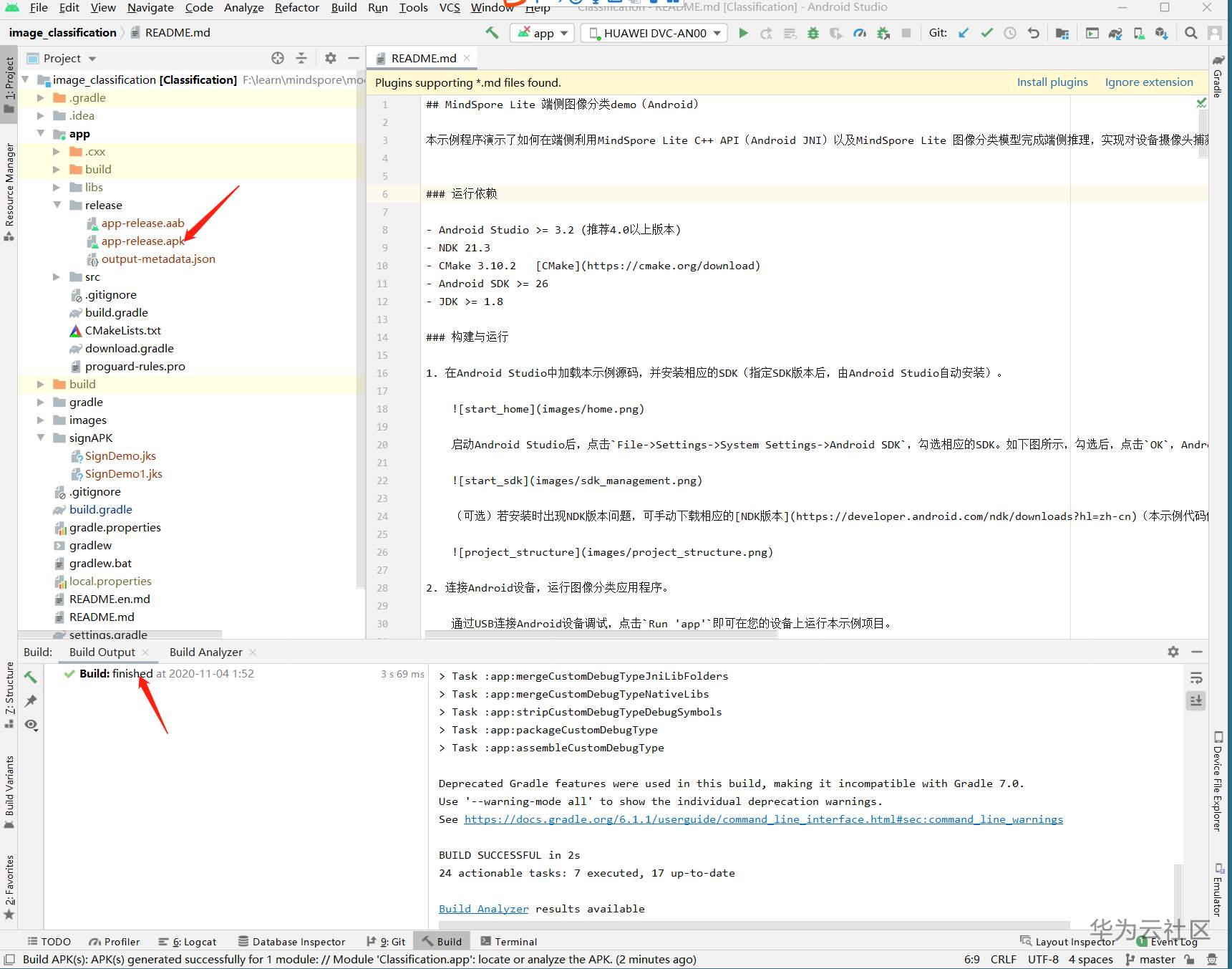Attach debugger to Android process icon
This screenshot has height=969, width=1232.
(x=883, y=33)
